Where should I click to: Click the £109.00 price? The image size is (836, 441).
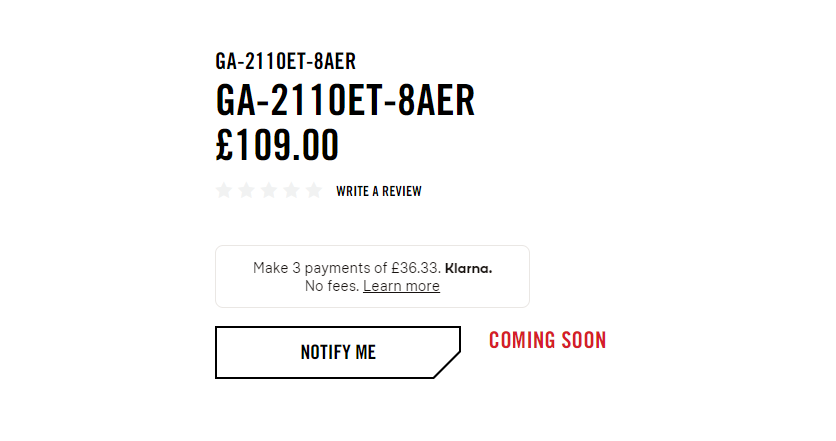[277, 145]
